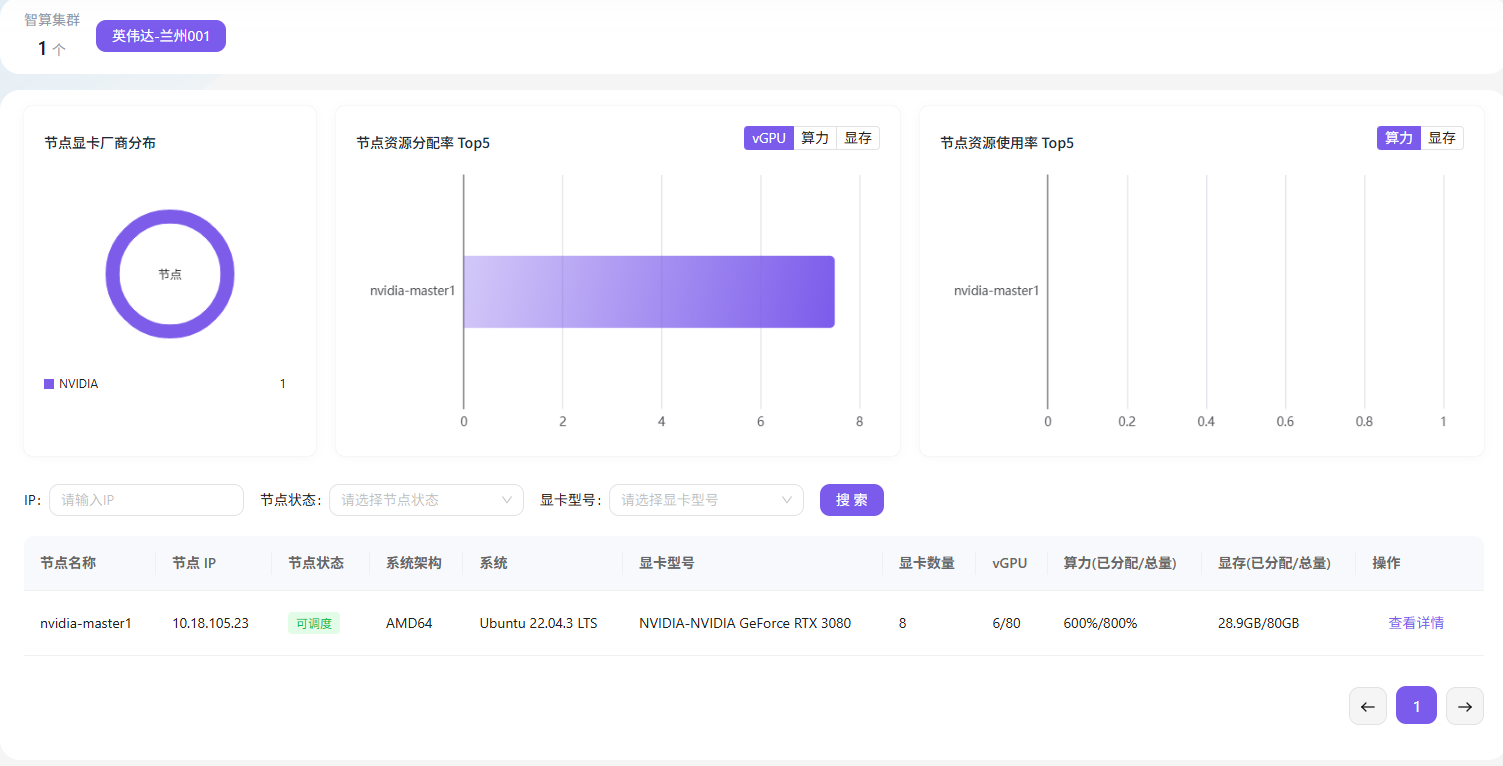Switch usage rate chart to 显存
1503x766 pixels.
pyautogui.click(x=1441, y=138)
